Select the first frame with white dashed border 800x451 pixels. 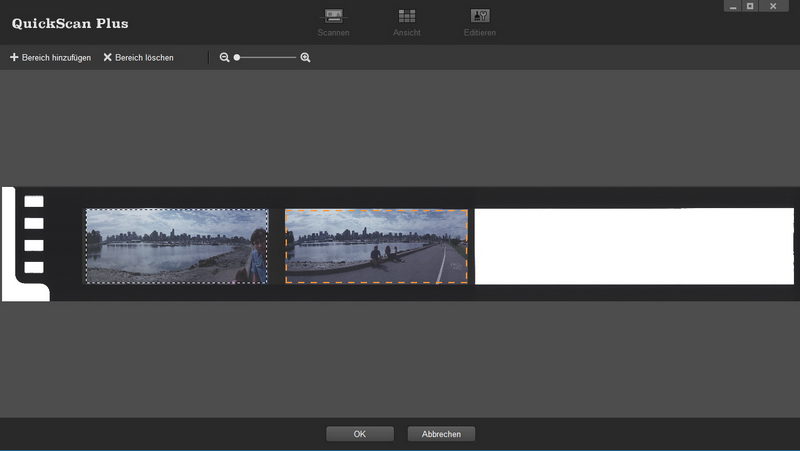pos(176,246)
